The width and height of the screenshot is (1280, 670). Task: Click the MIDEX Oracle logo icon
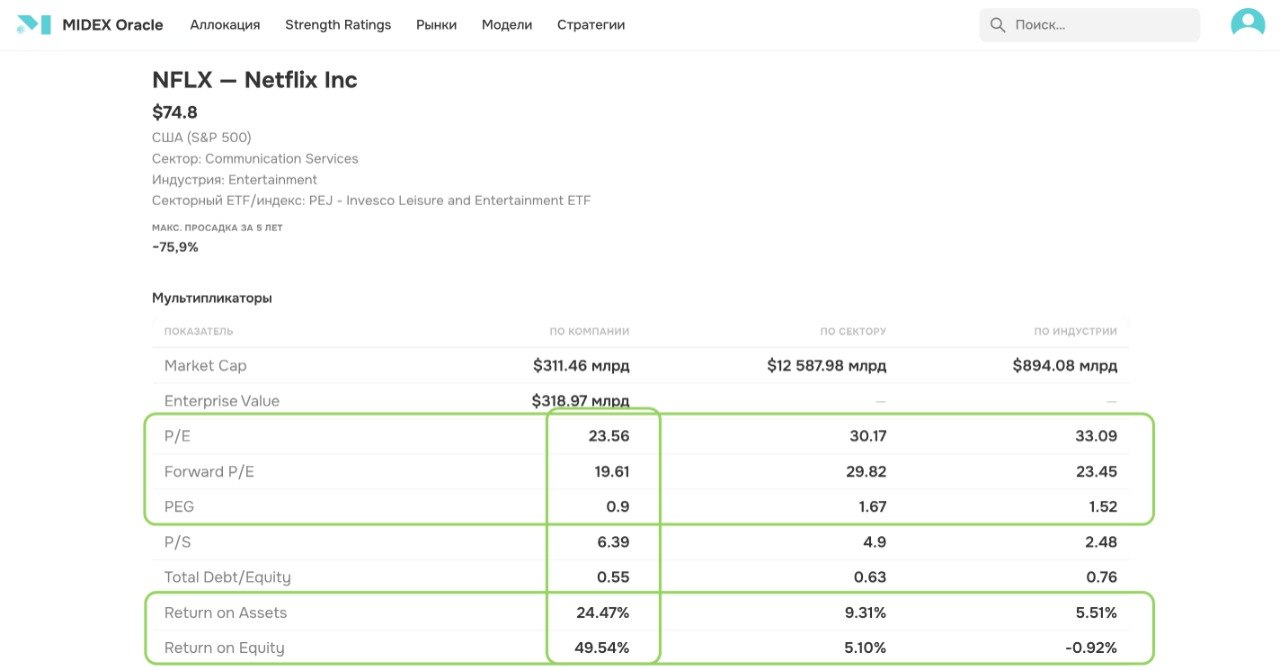(34, 25)
